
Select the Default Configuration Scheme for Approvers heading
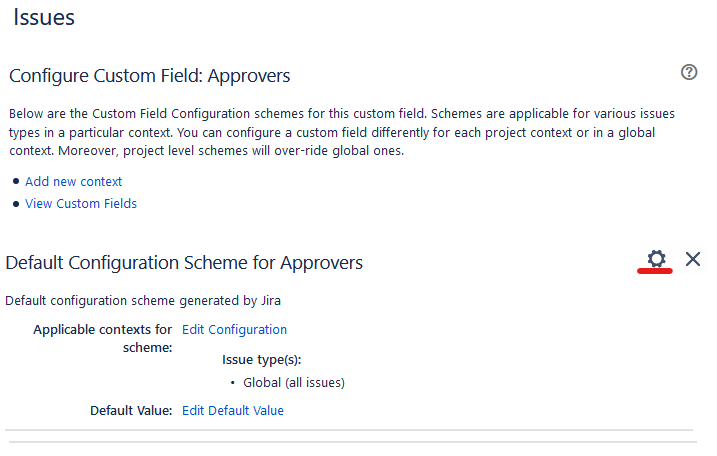pyautogui.click(x=184, y=263)
